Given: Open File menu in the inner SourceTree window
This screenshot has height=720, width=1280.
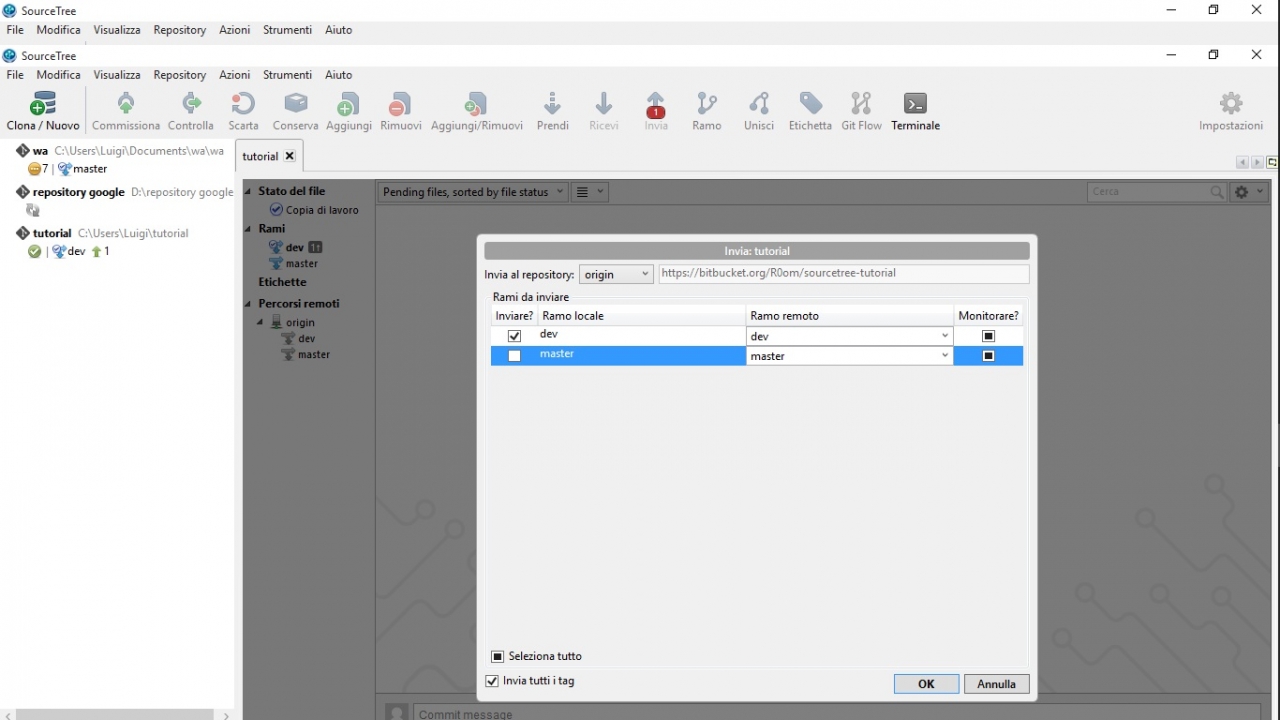Looking at the screenshot, I should pyautogui.click(x=15, y=75).
